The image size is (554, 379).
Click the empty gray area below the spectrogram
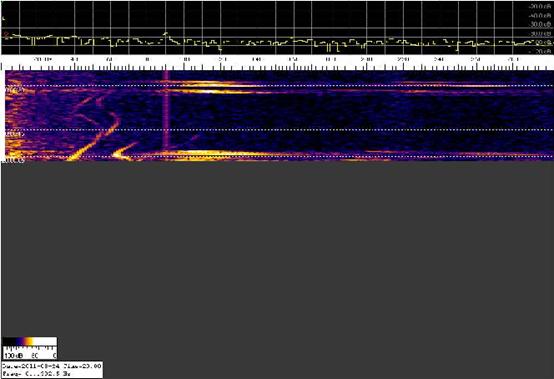(277, 247)
